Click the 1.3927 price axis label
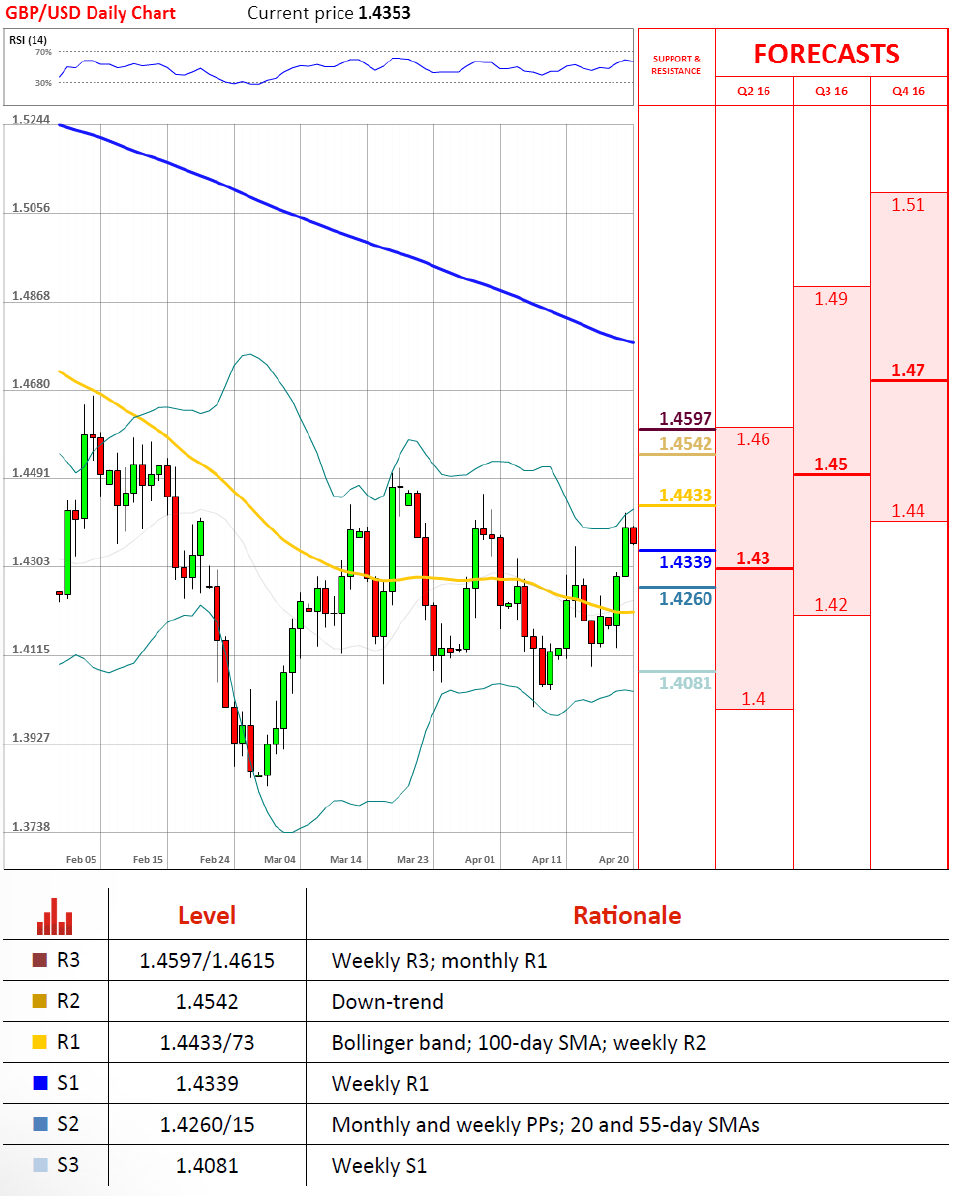 tap(31, 738)
